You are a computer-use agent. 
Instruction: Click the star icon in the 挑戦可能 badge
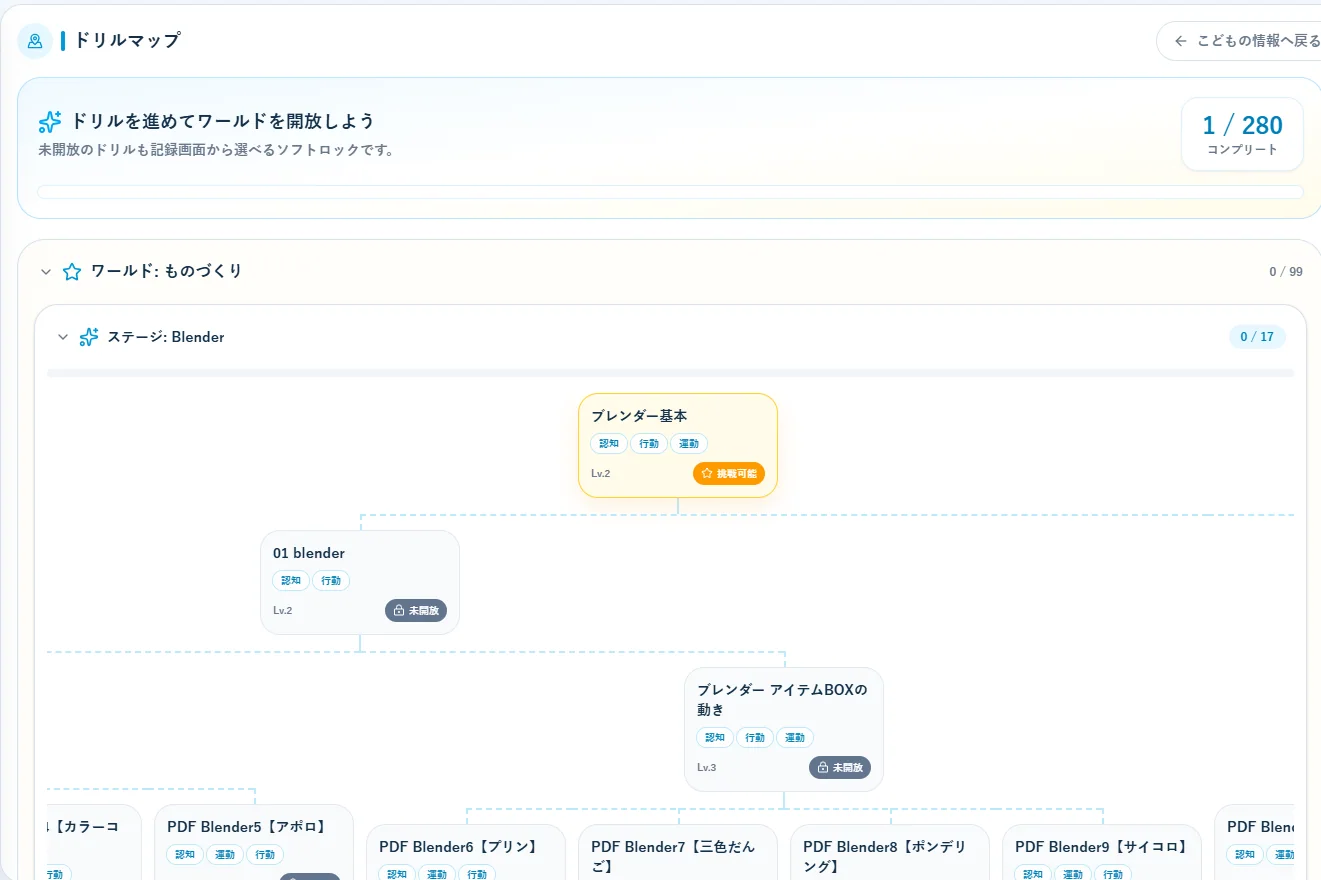pos(707,473)
